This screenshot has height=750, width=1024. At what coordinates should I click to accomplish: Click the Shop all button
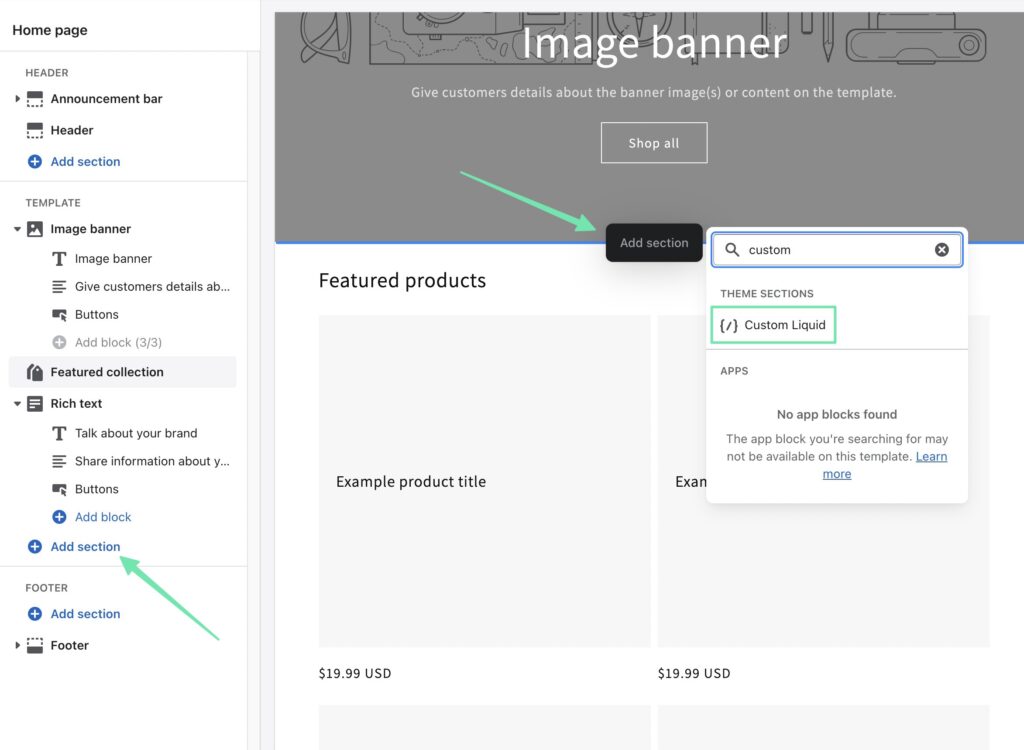653,142
